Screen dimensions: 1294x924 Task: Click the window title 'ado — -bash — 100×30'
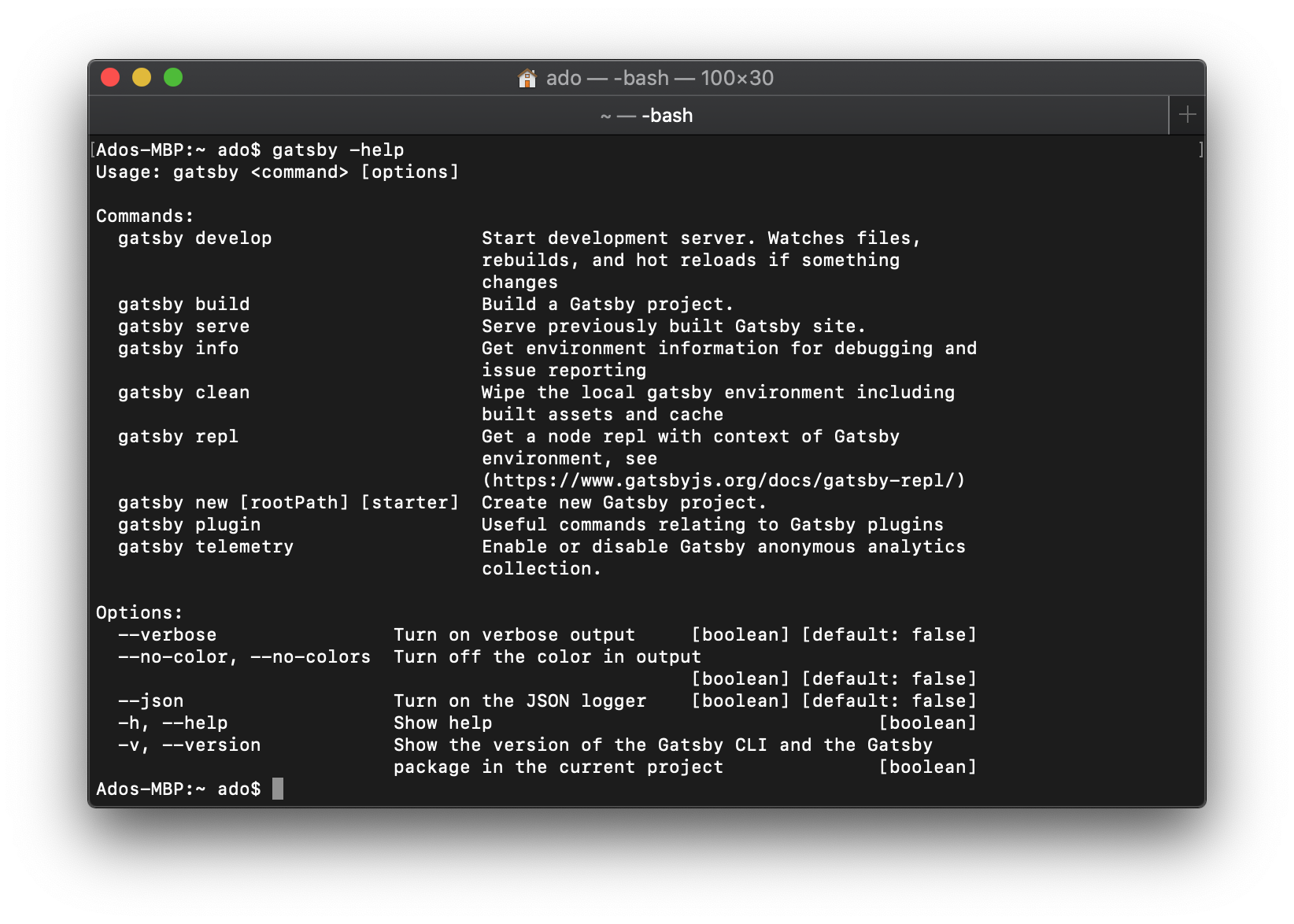tap(660, 78)
